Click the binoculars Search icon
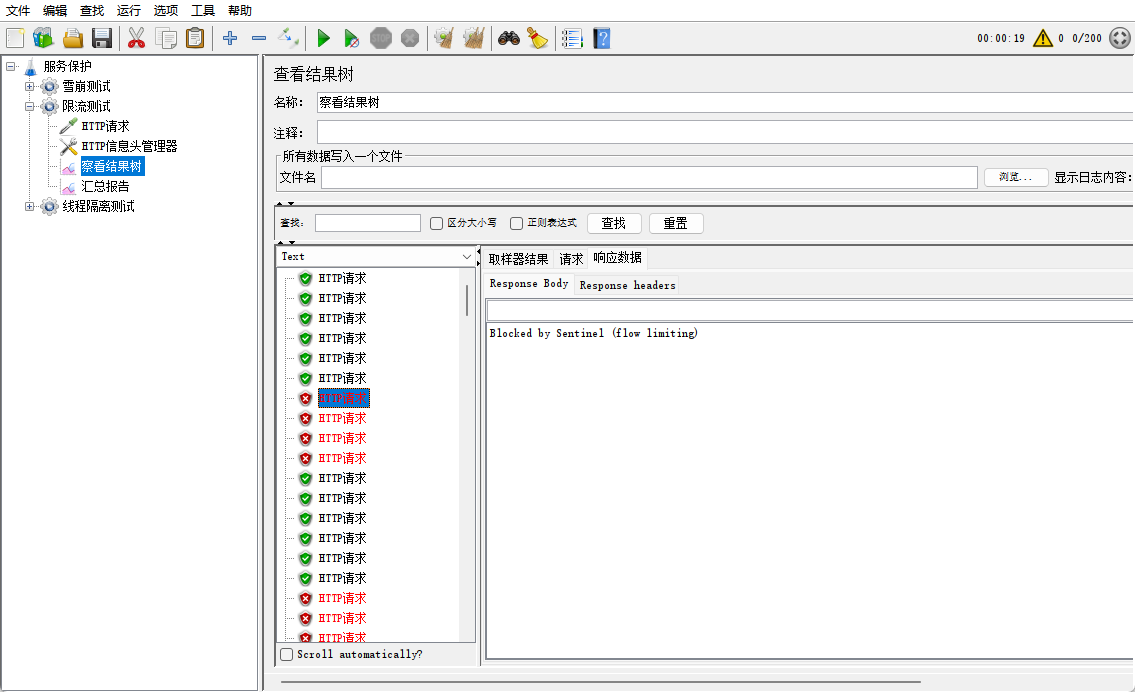The image size is (1135, 692). pos(509,39)
